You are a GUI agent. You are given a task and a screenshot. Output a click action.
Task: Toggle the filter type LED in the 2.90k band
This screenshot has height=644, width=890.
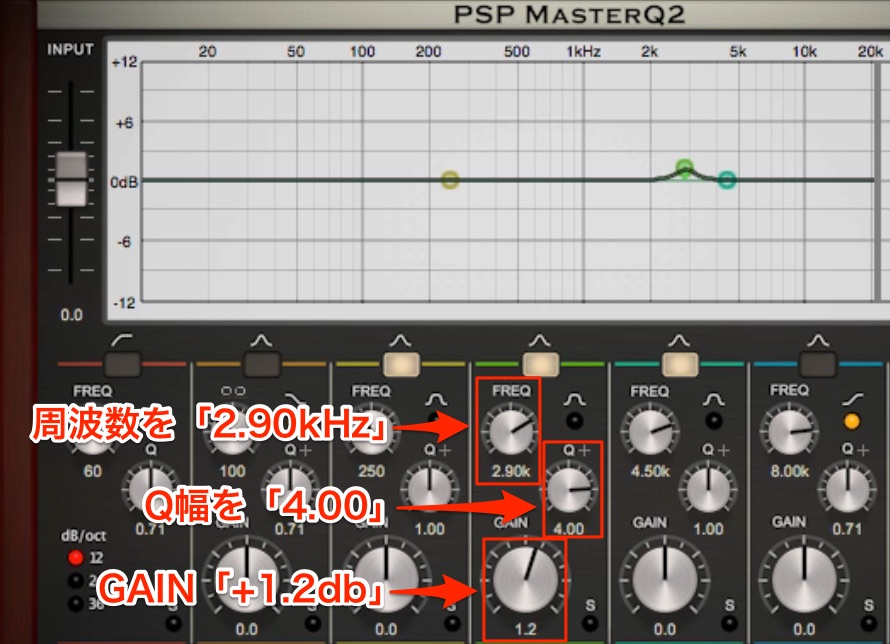click(x=574, y=421)
